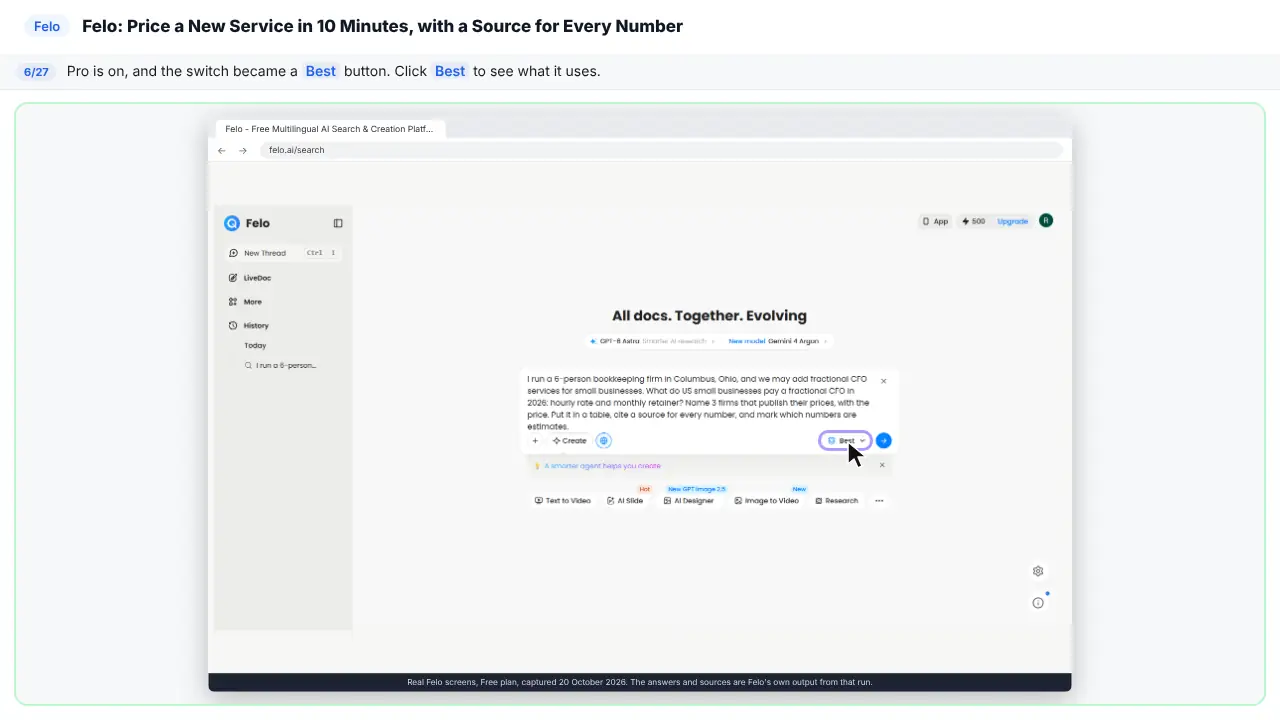Viewport: 1280px width, 720px height.
Task: Open the user avatar in top right
Action: point(1046,221)
